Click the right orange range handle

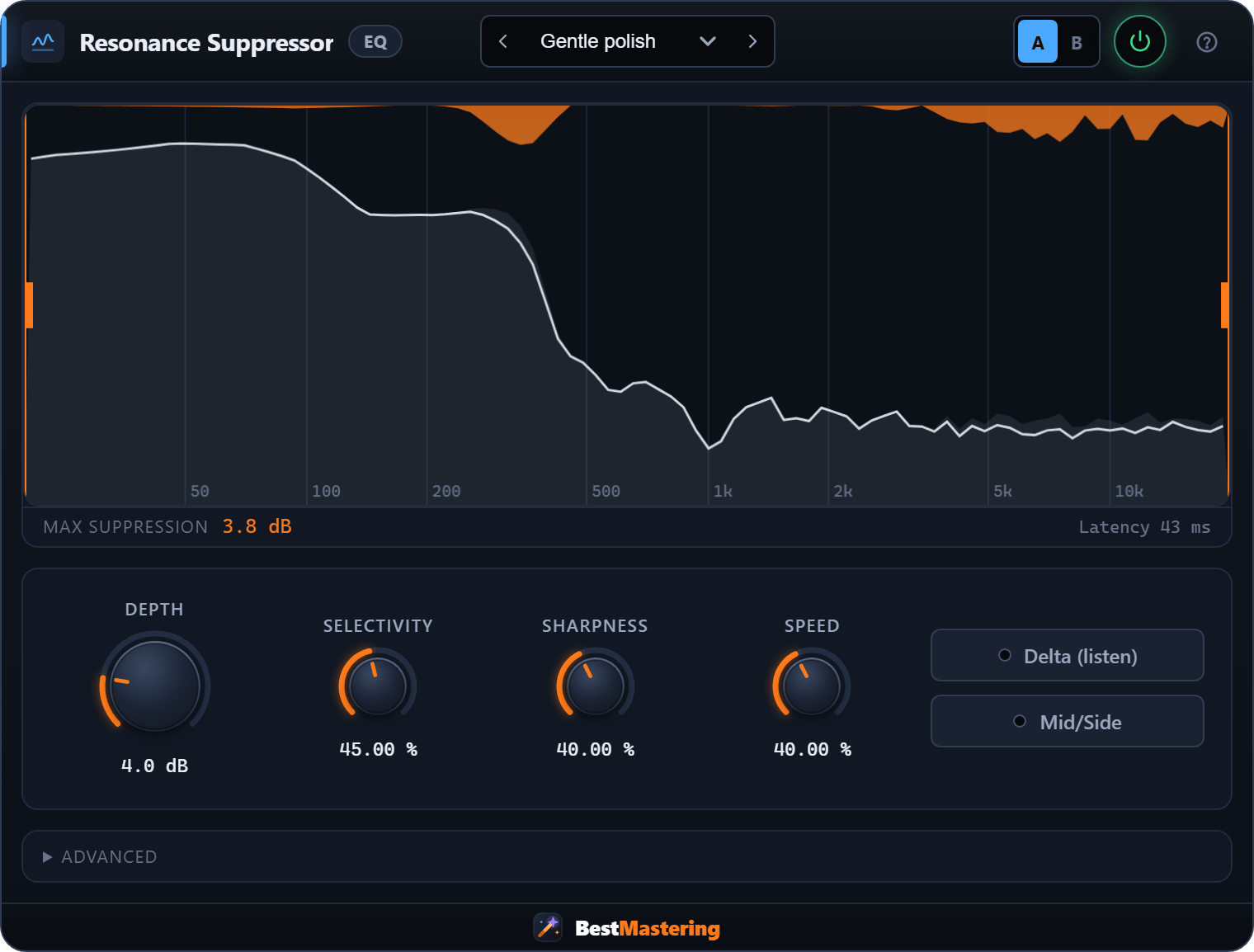1225,305
